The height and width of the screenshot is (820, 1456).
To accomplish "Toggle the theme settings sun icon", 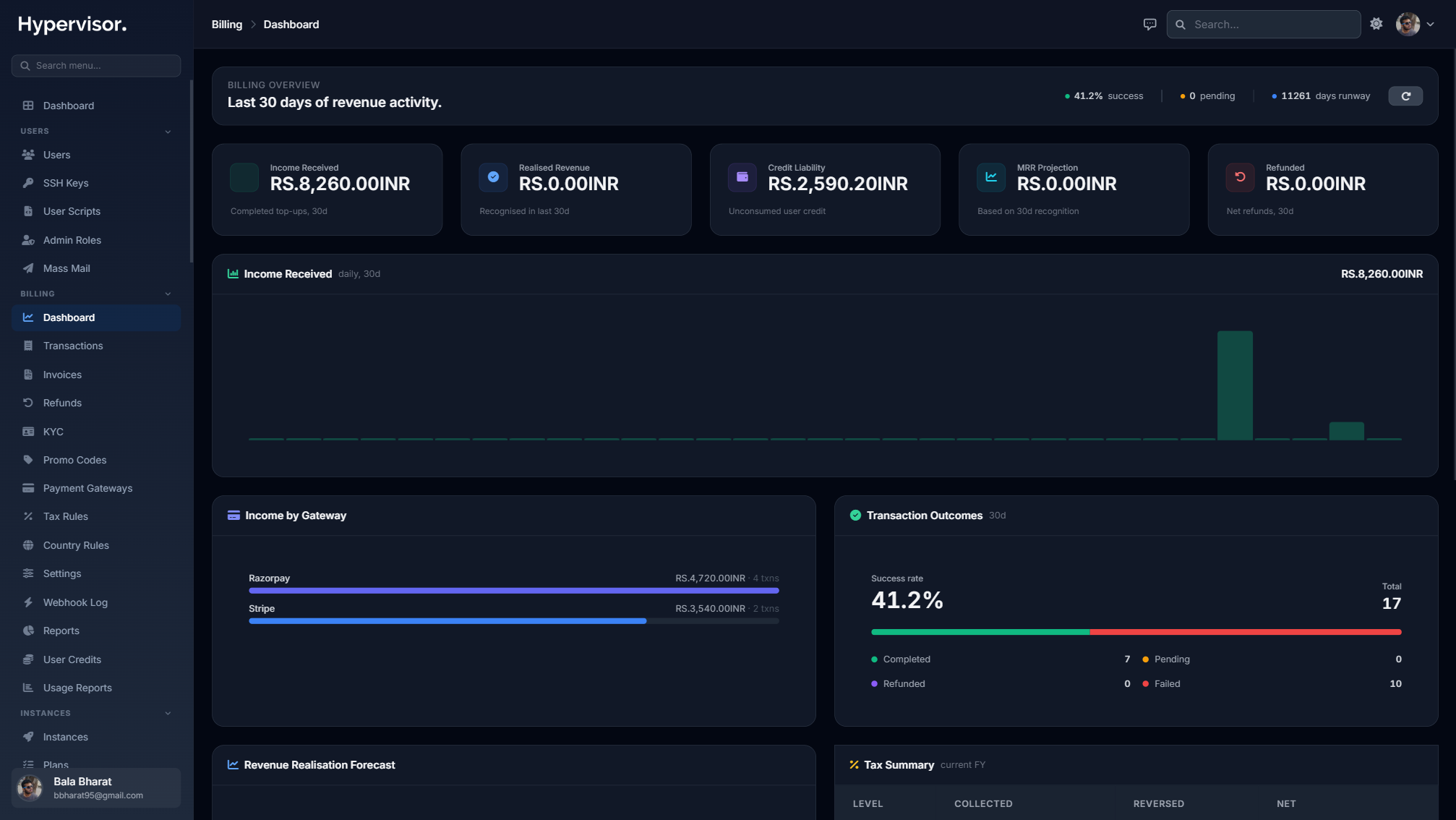I will coord(1376,24).
